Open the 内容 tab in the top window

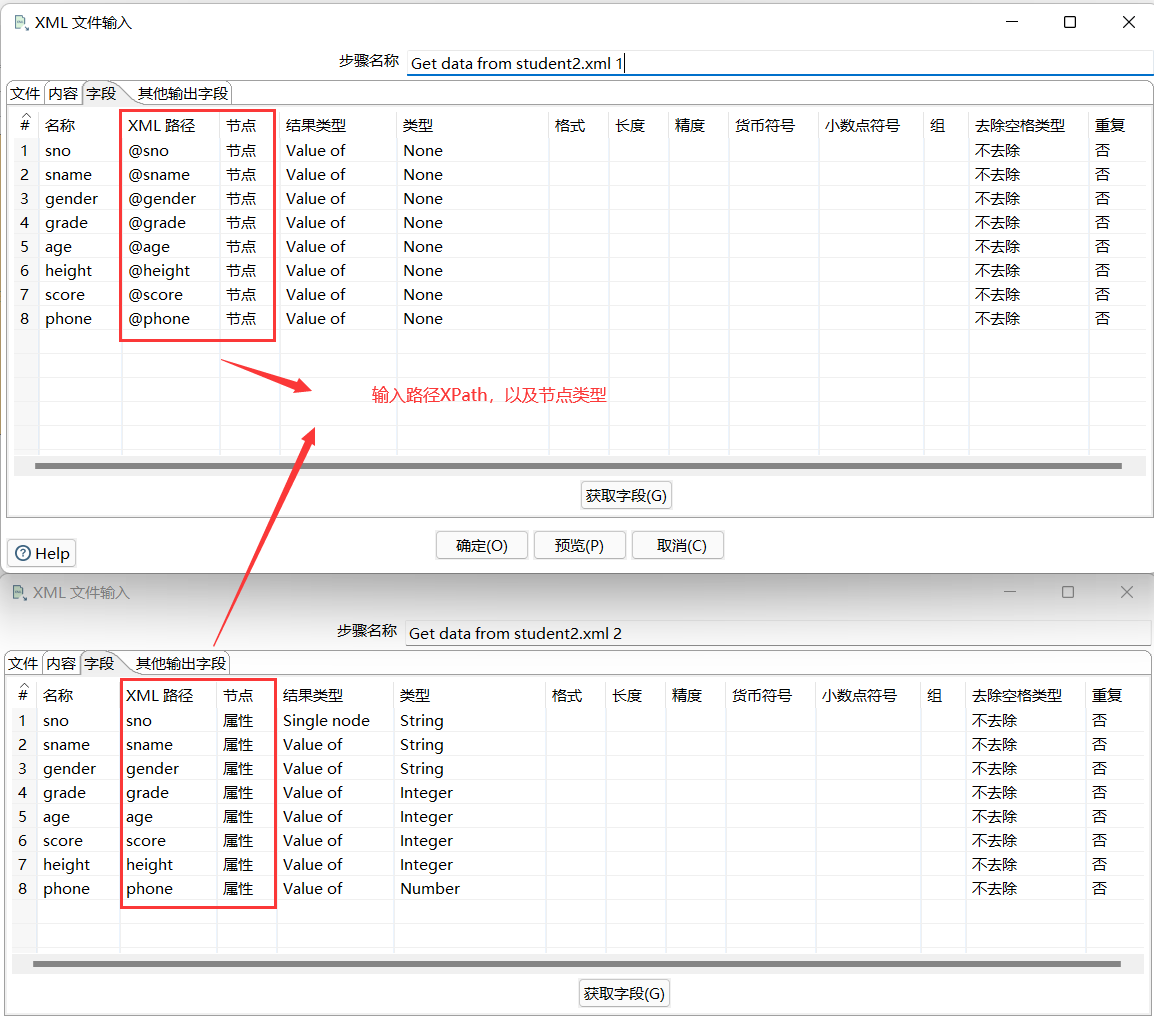pyautogui.click(x=63, y=93)
